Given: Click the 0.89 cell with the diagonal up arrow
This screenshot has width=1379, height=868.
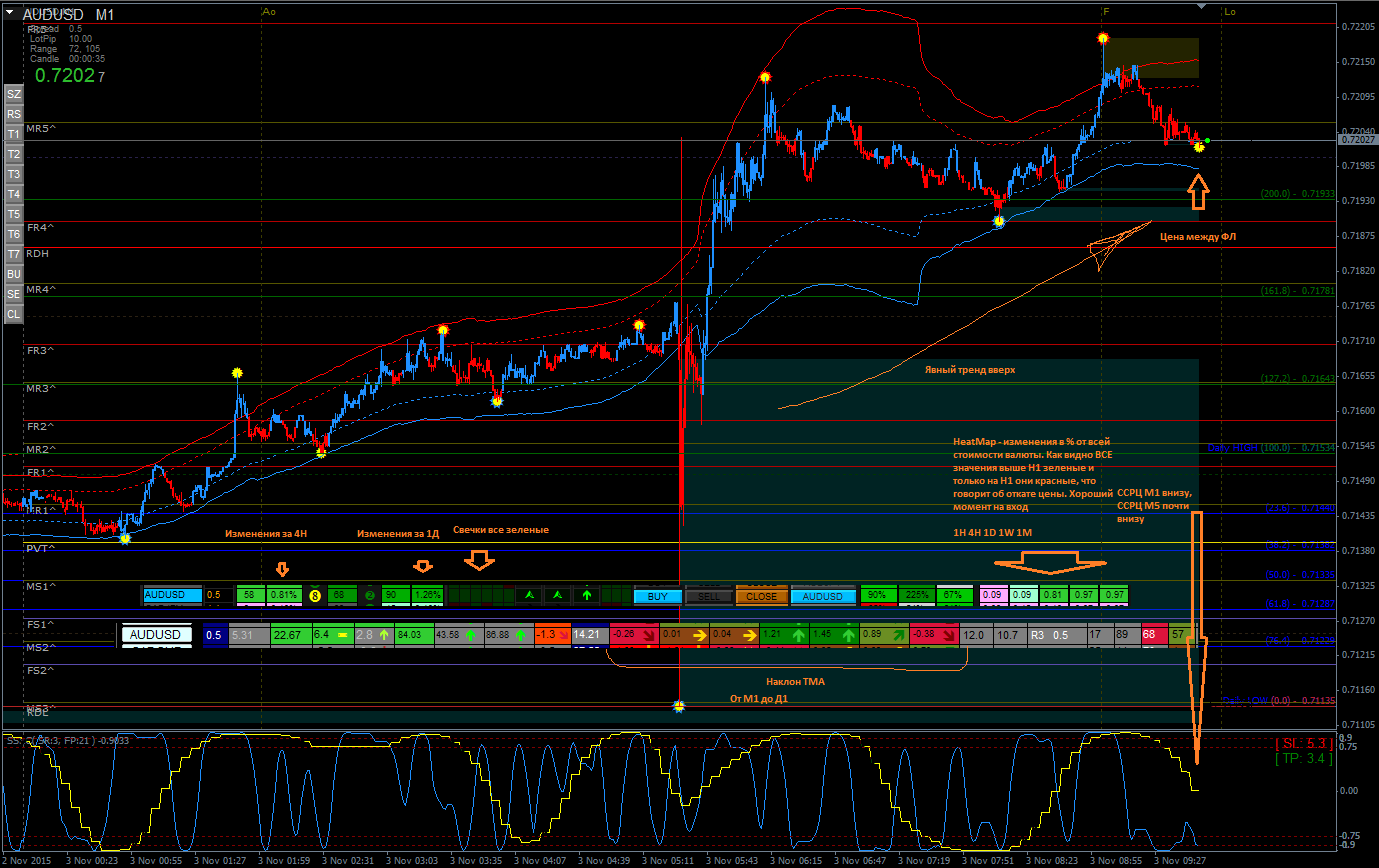Looking at the screenshot, I should pos(884,635).
